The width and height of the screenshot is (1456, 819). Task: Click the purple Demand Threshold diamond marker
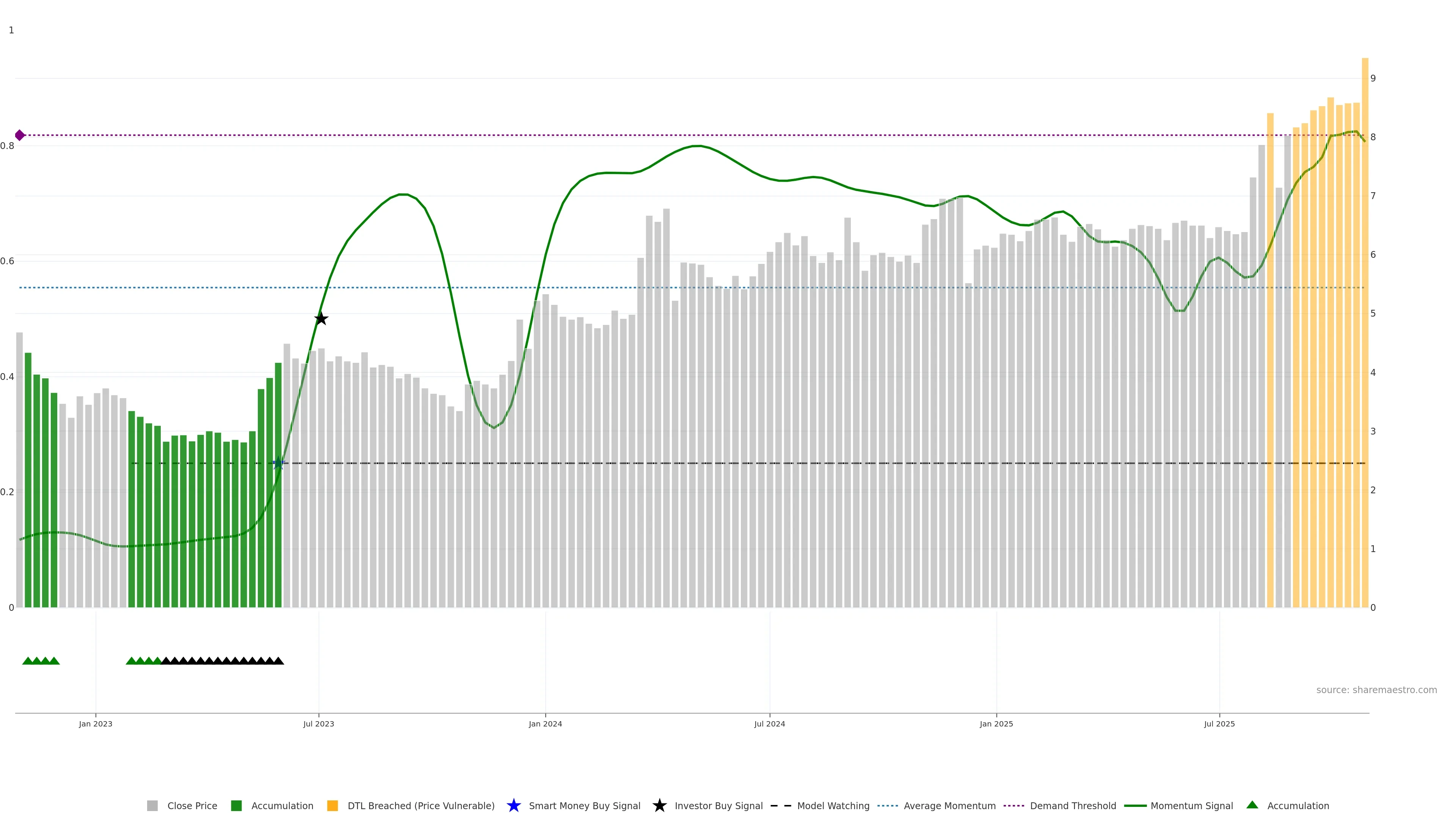(x=20, y=135)
